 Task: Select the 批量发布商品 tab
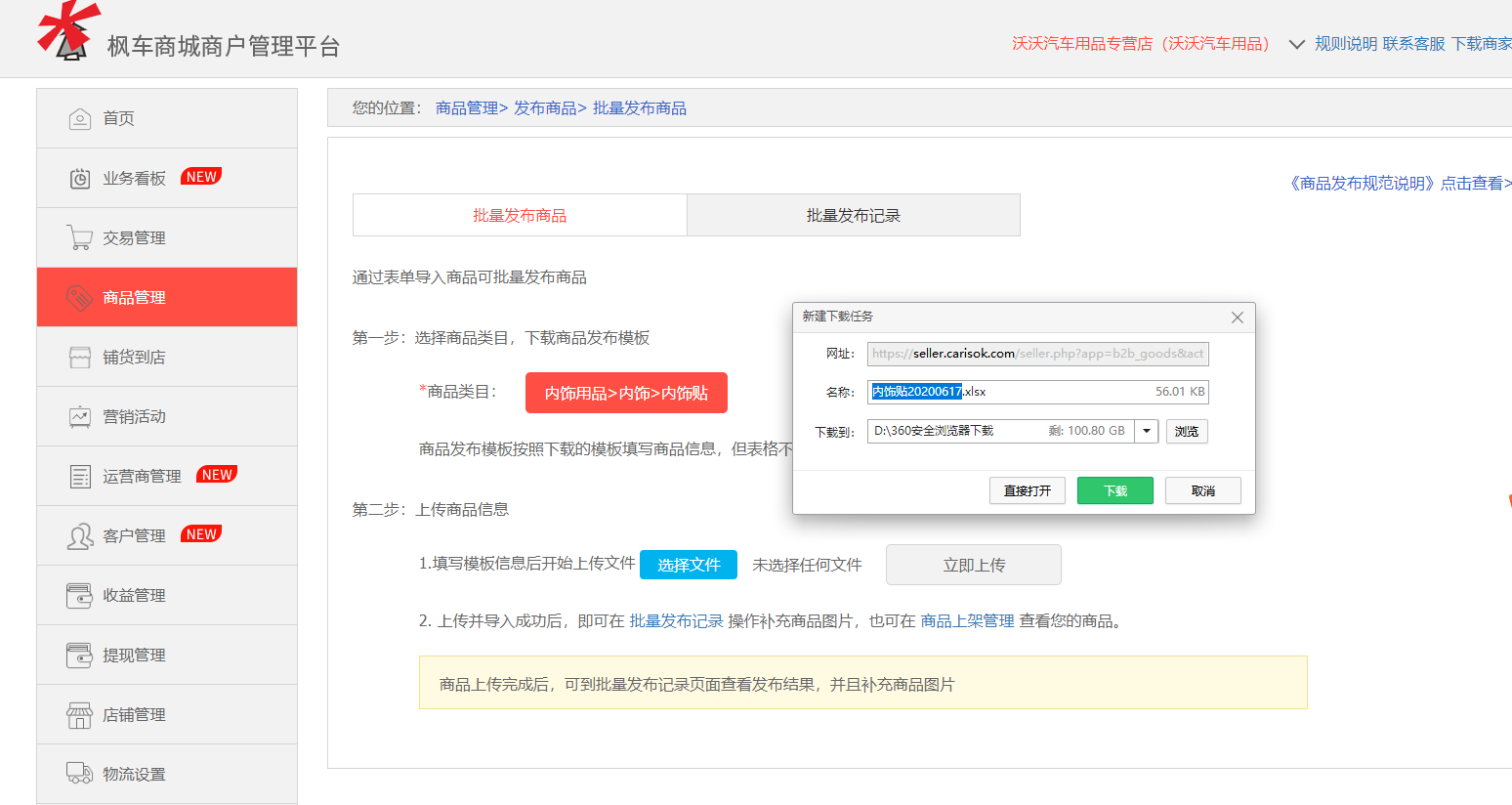pos(520,216)
